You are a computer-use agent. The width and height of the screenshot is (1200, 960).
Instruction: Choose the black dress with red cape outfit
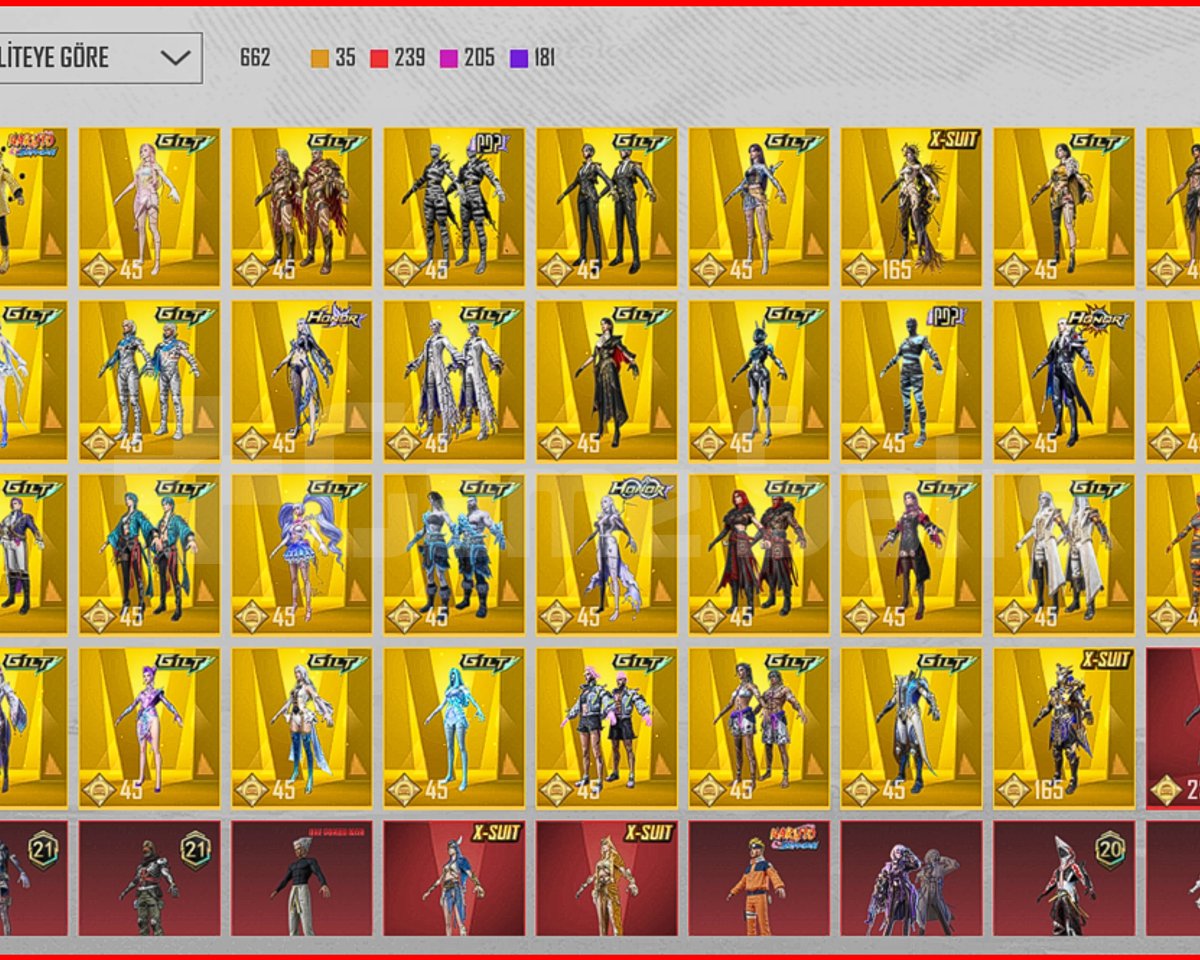[606, 381]
